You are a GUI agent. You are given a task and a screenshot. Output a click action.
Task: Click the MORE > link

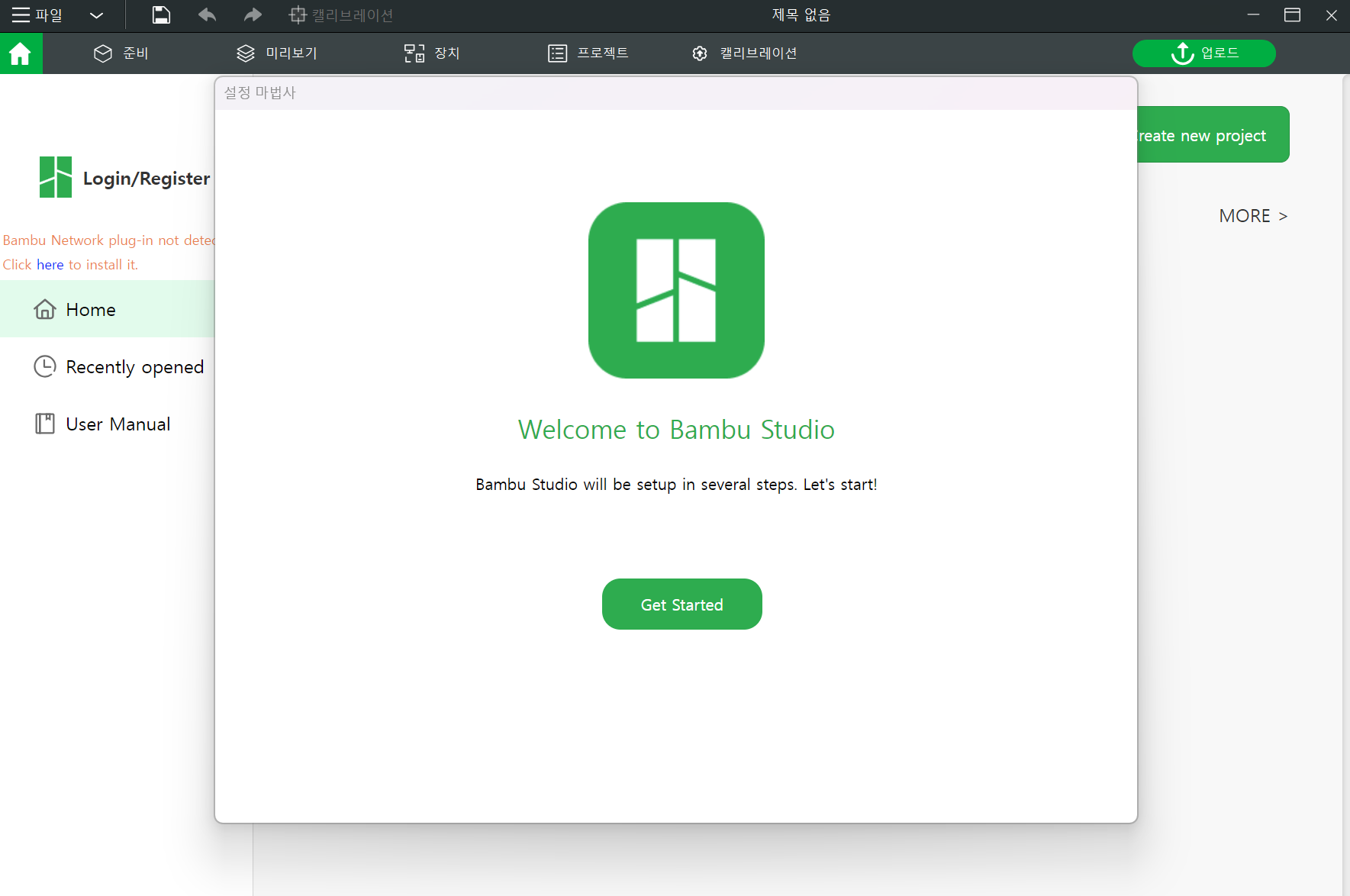pos(1253,216)
